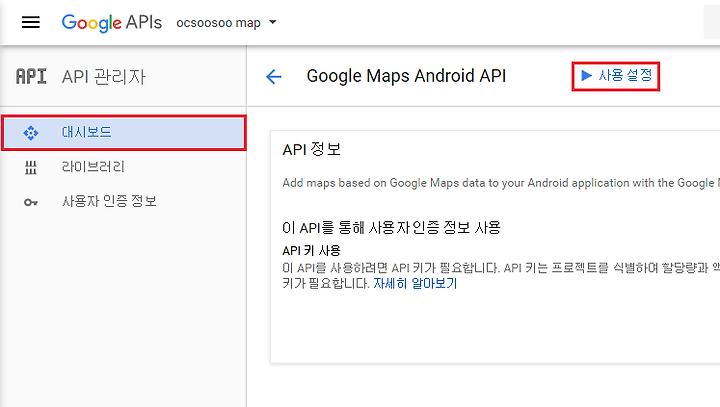Click the library icon in sidebar
Image resolution: width=720 pixels, height=407 pixels.
(x=31, y=168)
